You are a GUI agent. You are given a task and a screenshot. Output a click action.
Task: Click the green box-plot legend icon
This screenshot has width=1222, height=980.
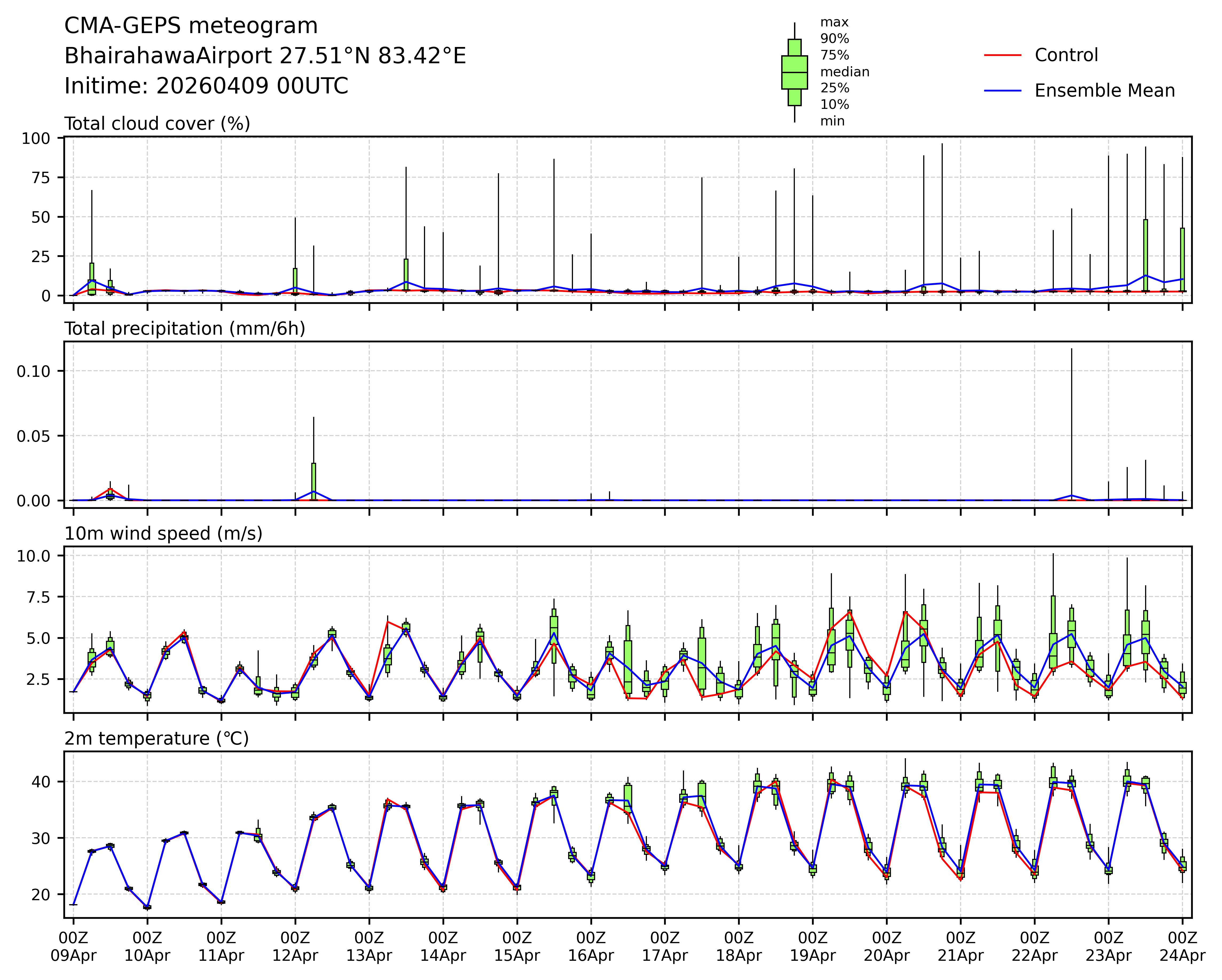(x=794, y=73)
